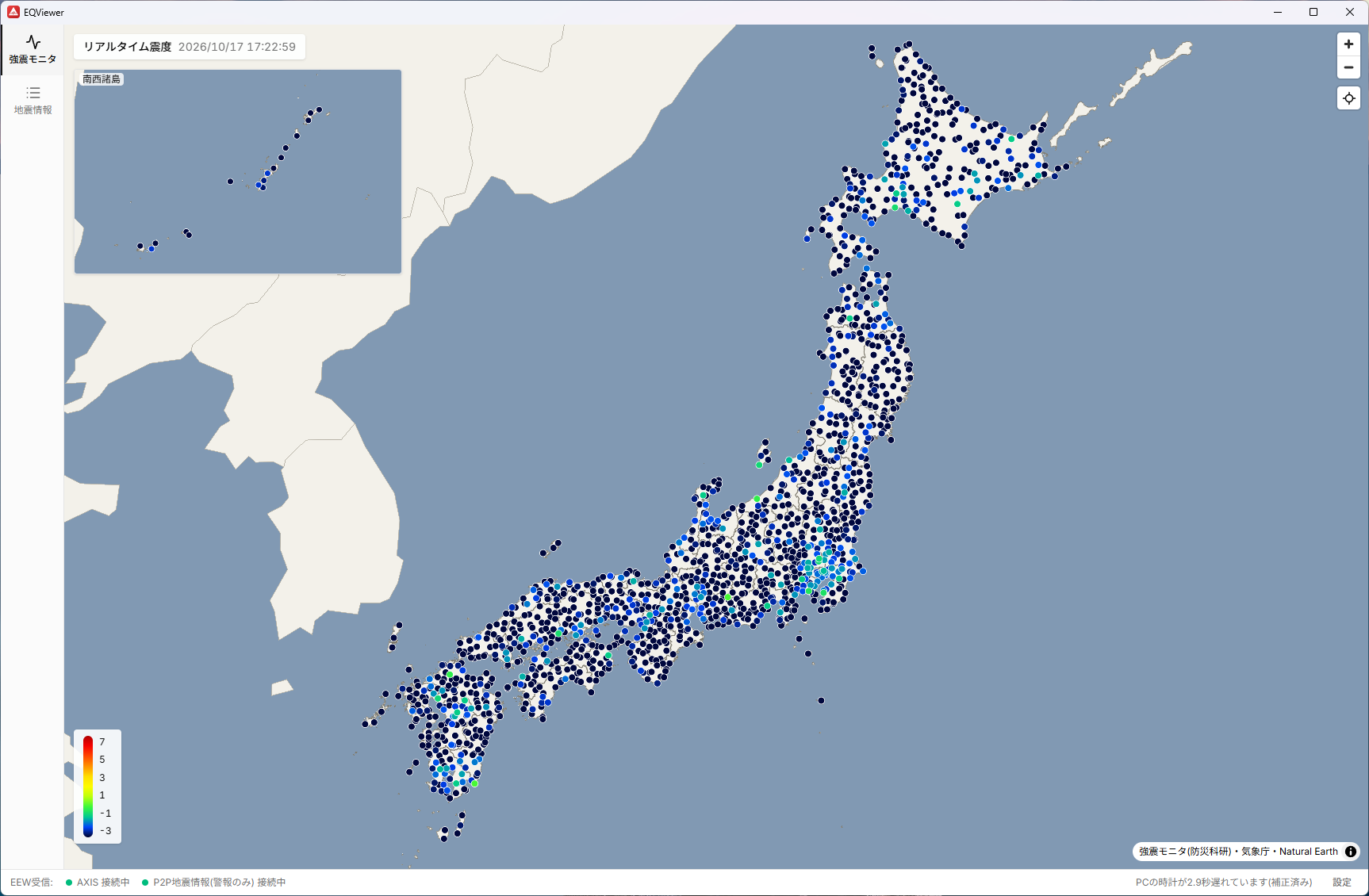Zoom in the map with plus button
This screenshot has width=1369, height=896.
(x=1348, y=44)
